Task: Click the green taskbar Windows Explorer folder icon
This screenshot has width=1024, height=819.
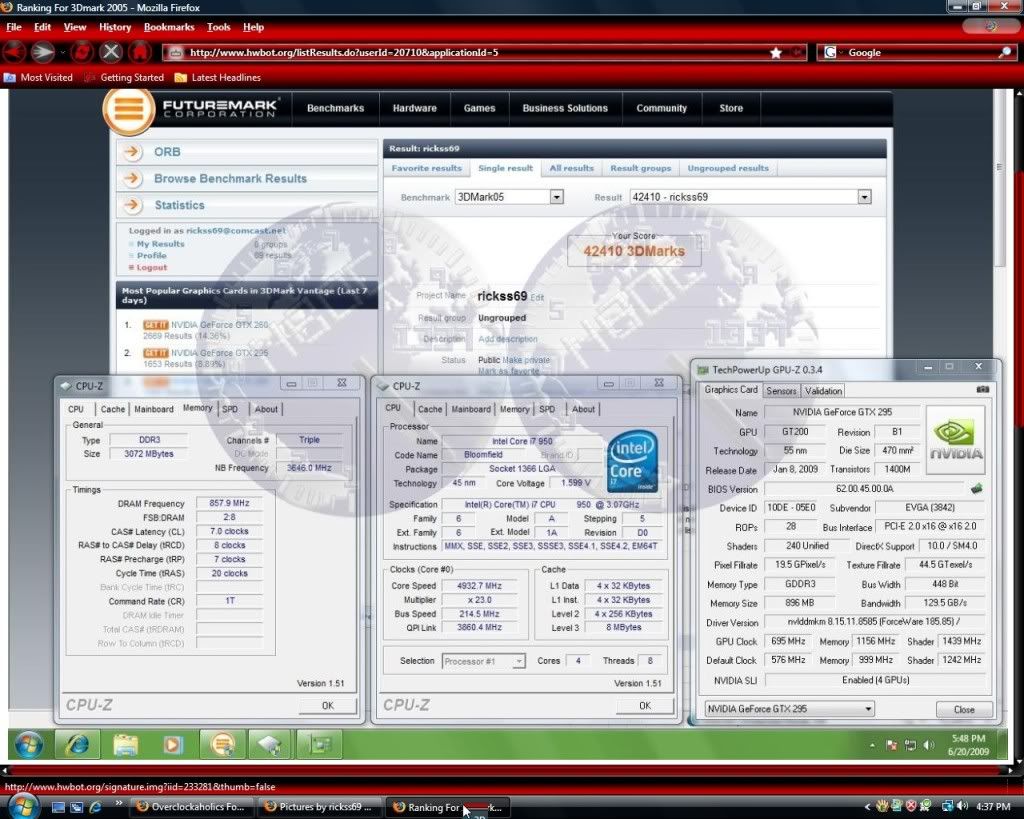Action: [125, 745]
